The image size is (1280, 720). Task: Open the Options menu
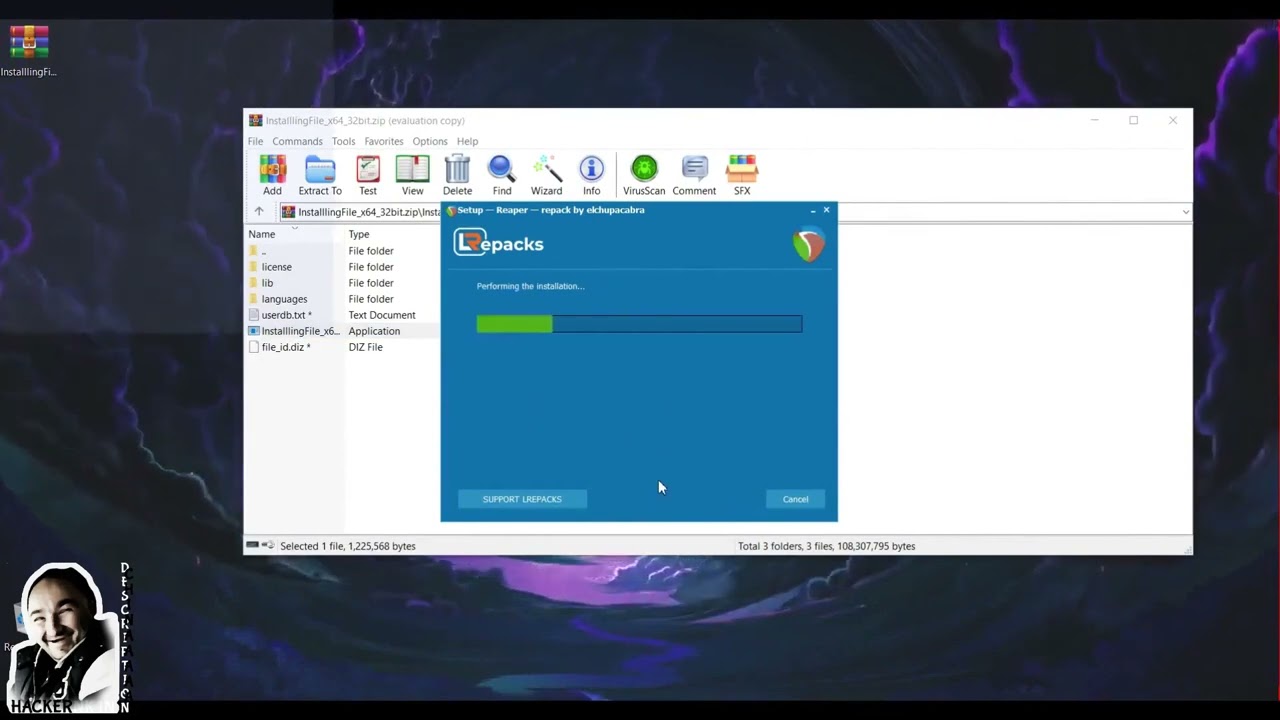coord(430,141)
